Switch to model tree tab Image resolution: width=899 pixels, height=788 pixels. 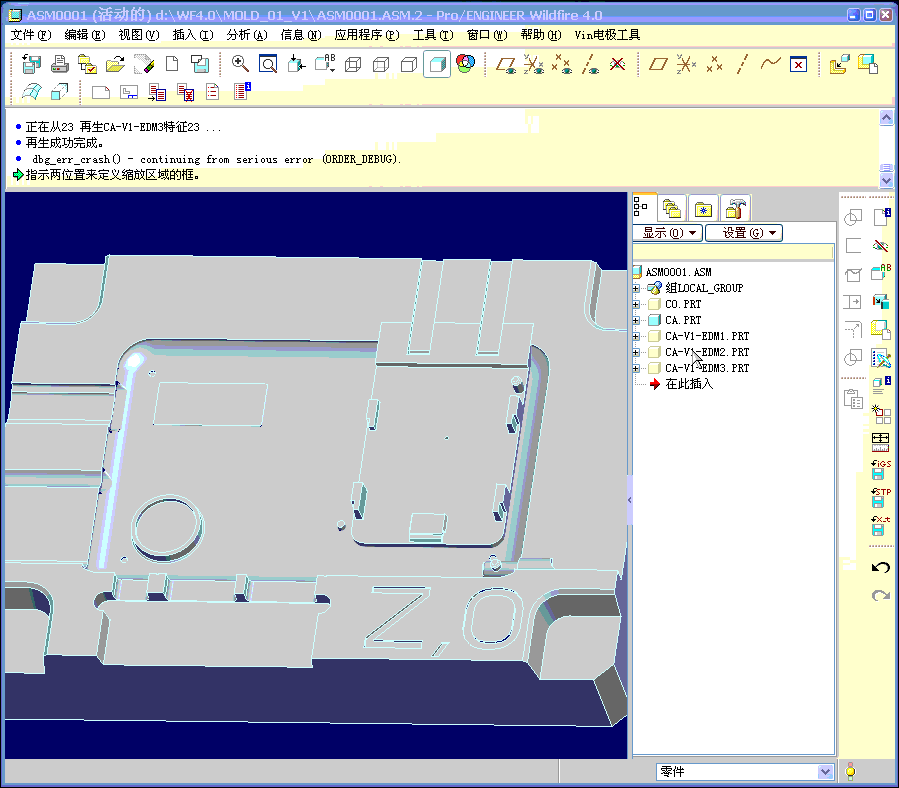click(642, 208)
